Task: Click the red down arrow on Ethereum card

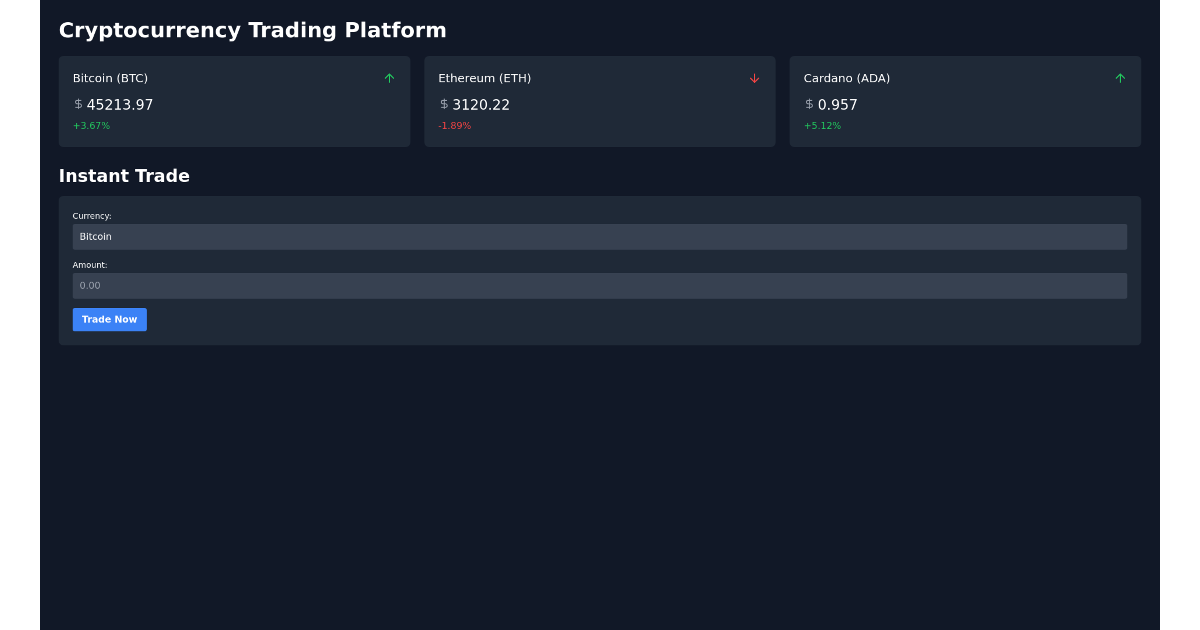Action: tap(755, 78)
